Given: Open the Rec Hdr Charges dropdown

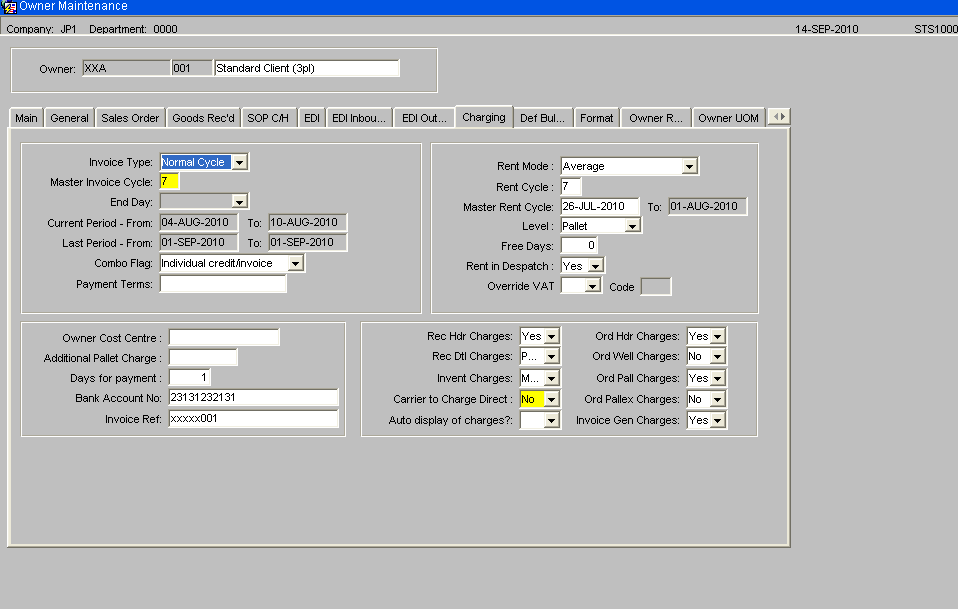Looking at the screenshot, I should 551,336.
